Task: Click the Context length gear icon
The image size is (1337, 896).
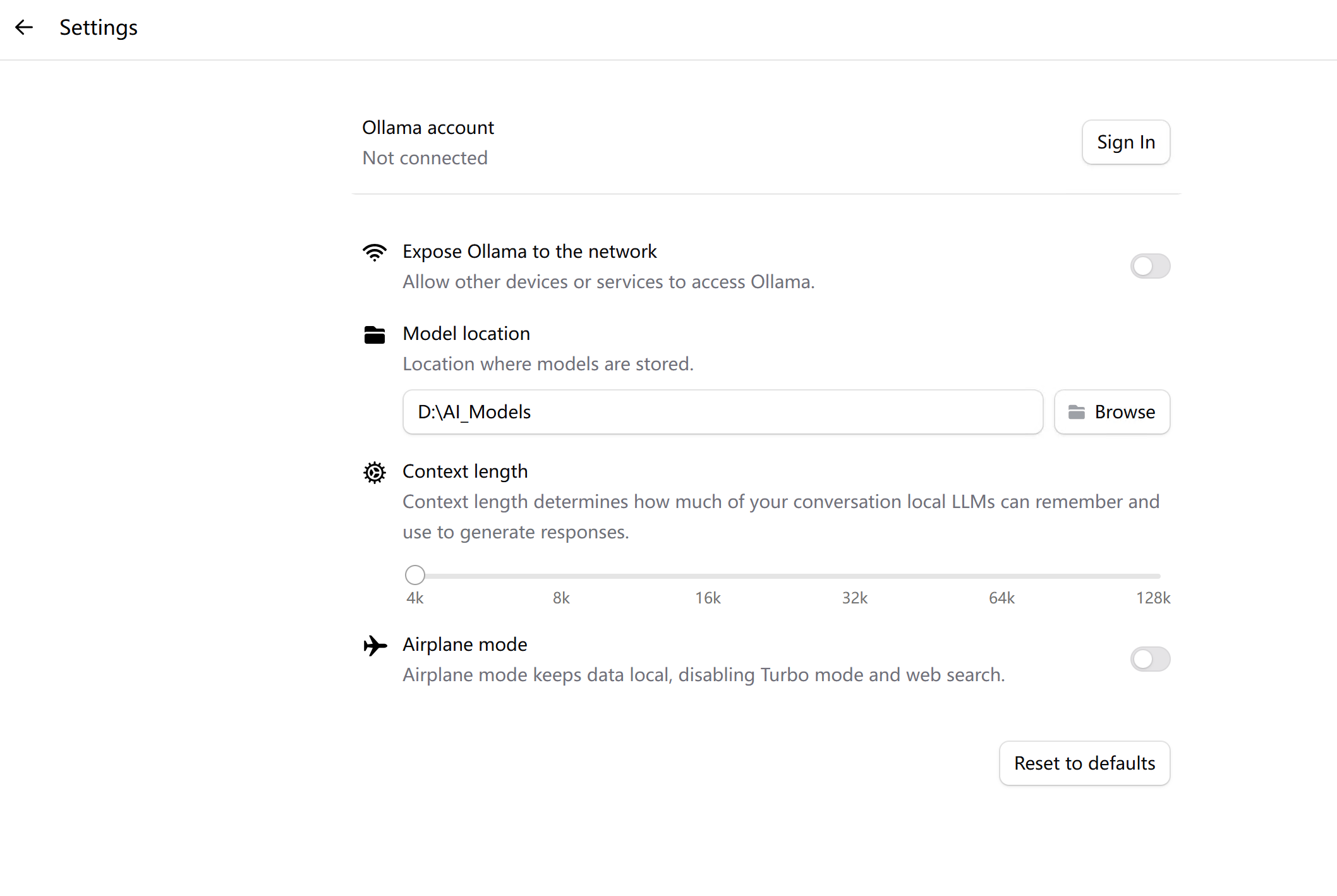Action: [x=375, y=472]
